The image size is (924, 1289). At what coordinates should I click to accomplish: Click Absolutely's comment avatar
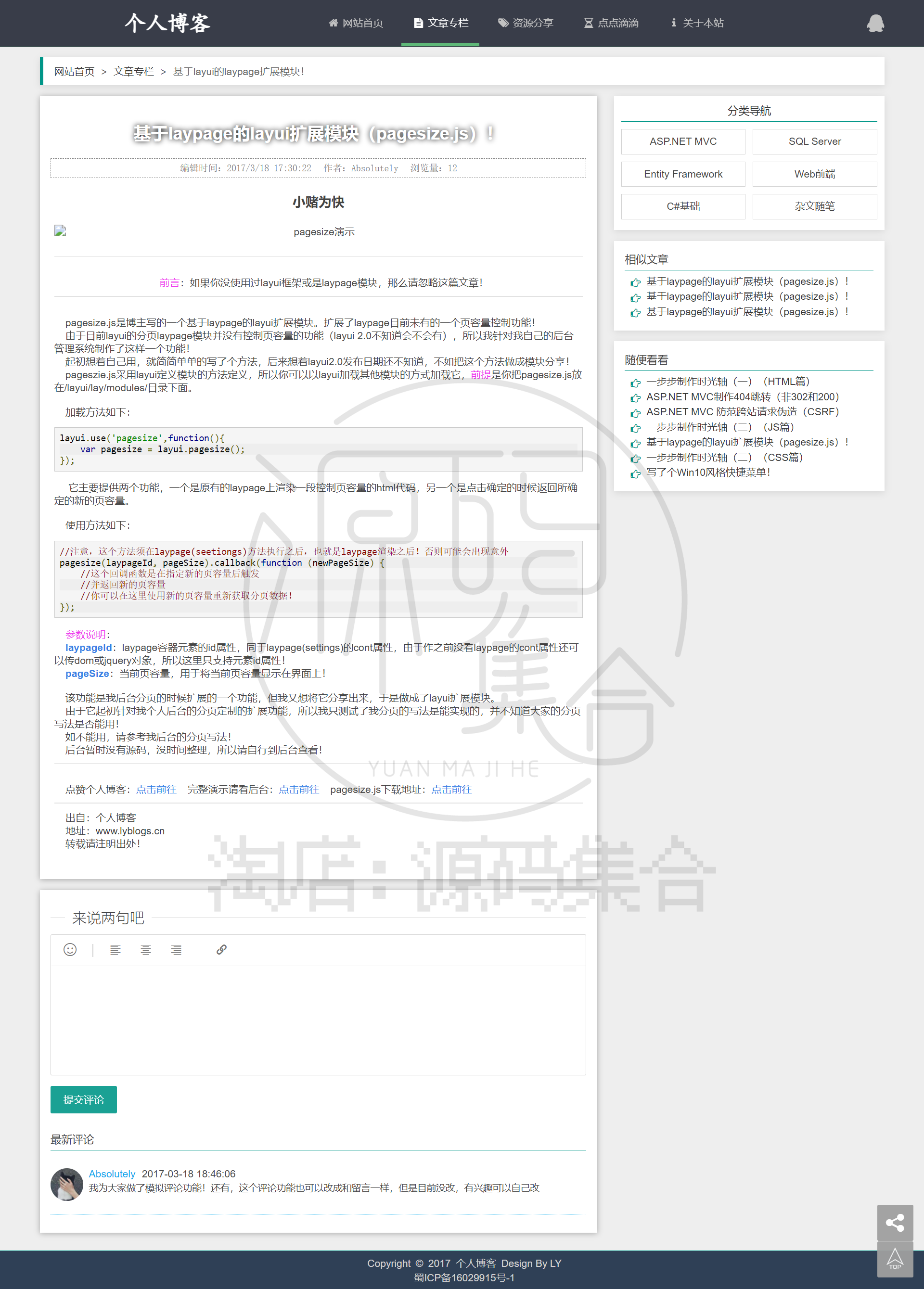coord(67,1185)
